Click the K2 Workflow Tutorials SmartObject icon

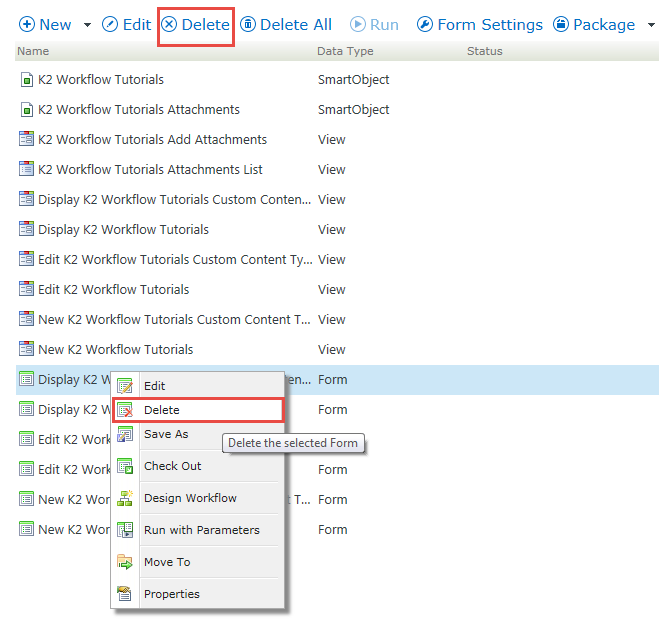pos(26,79)
